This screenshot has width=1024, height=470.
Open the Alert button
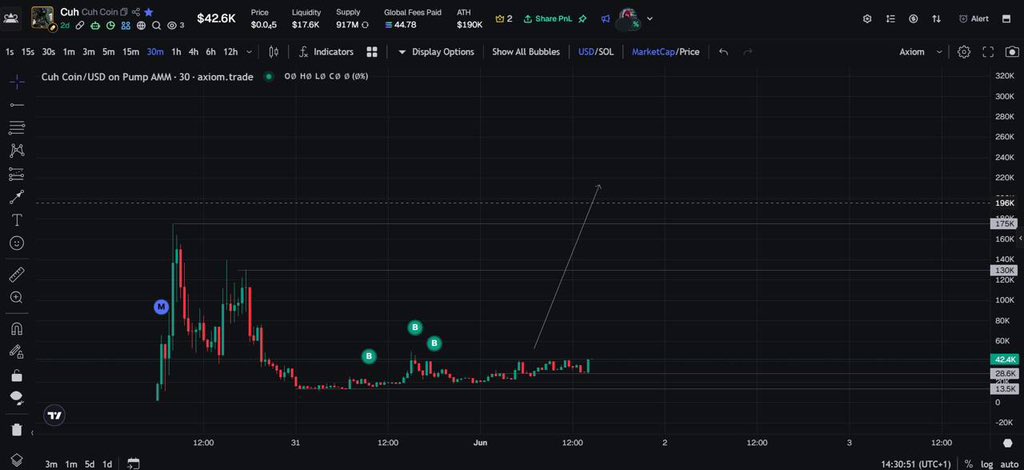click(974, 19)
